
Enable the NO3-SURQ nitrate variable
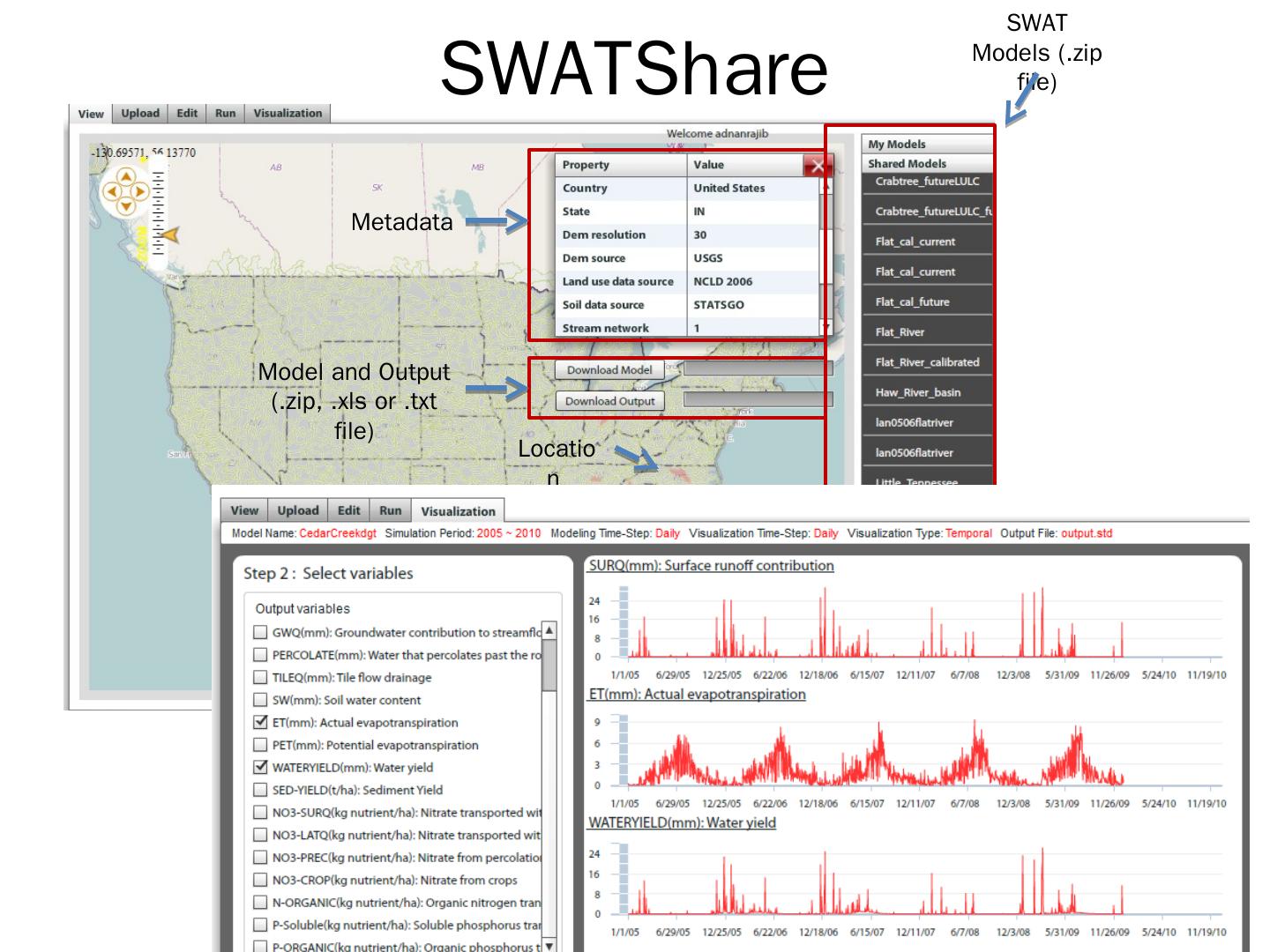260,812
